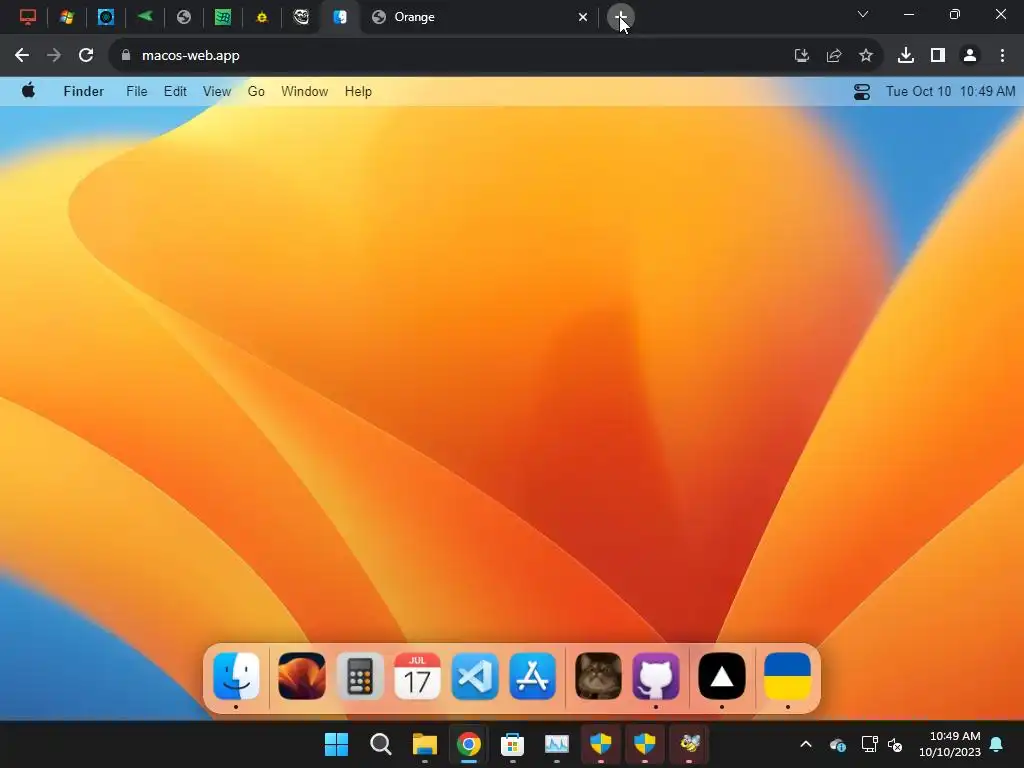Switch to the troll face icon tab
This screenshot has width=1024, height=768.
click(x=301, y=17)
